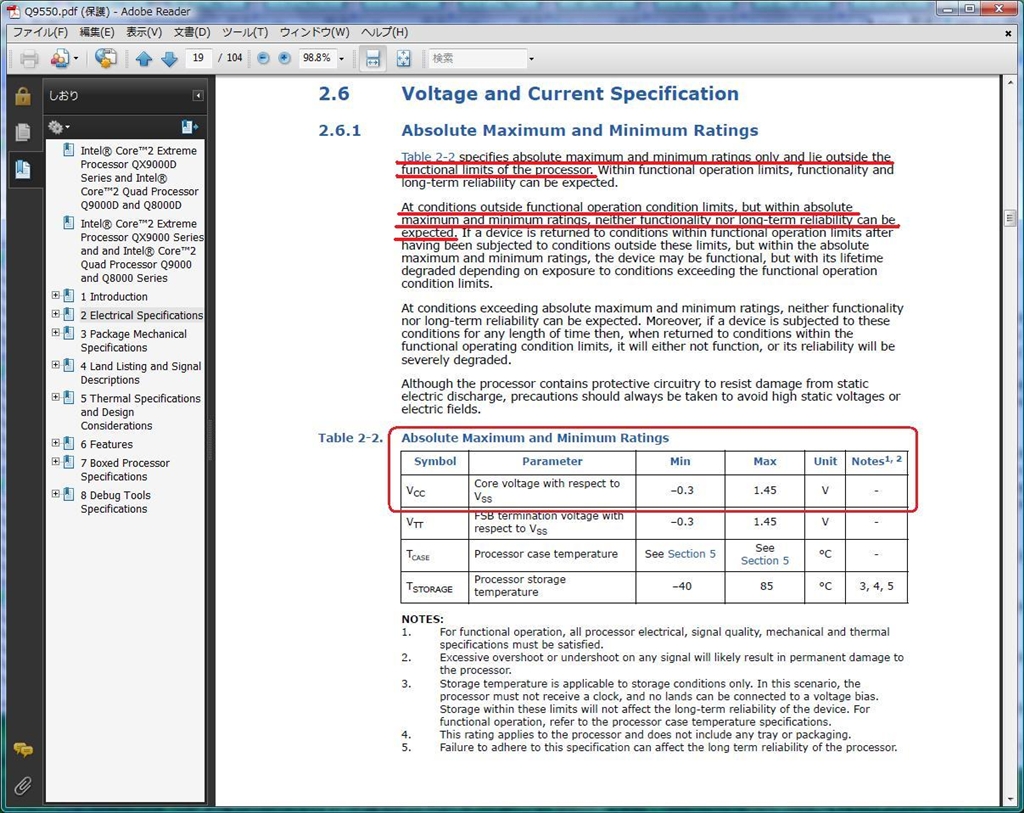Close document with menu bar x button
Viewport: 1024px width, 813px height.
click(x=1008, y=33)
